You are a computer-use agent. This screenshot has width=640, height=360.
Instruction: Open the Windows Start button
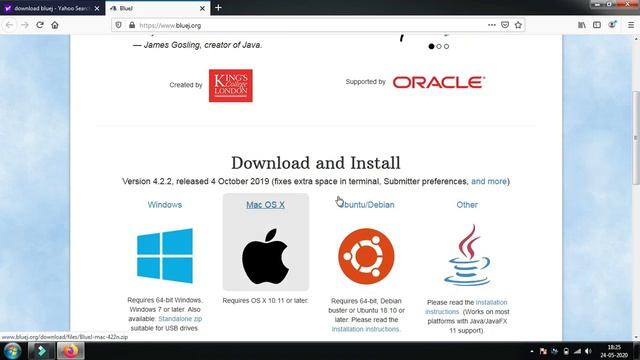[12, 351]
